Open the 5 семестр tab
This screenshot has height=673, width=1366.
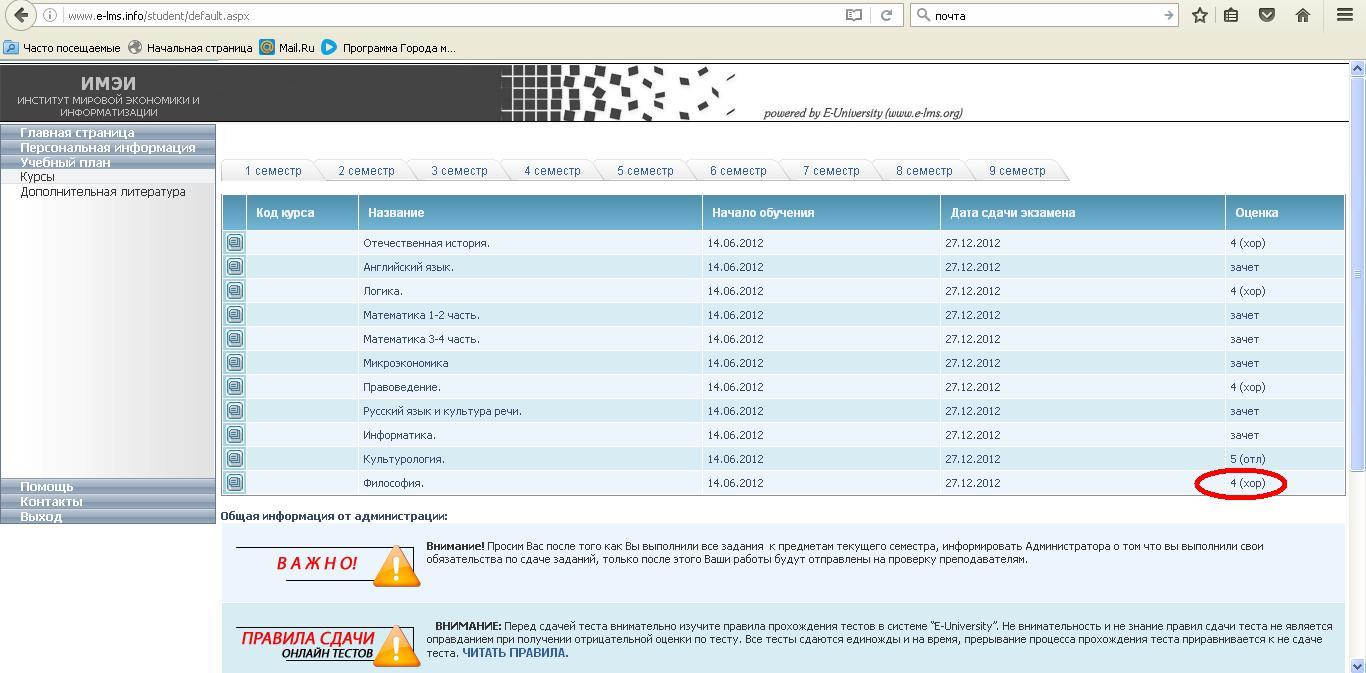[645, 171]
